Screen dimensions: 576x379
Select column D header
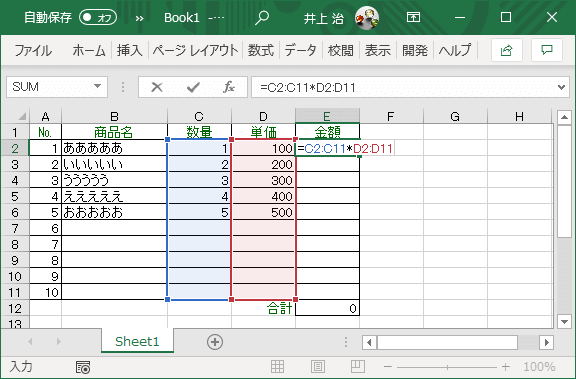(263, 117)
